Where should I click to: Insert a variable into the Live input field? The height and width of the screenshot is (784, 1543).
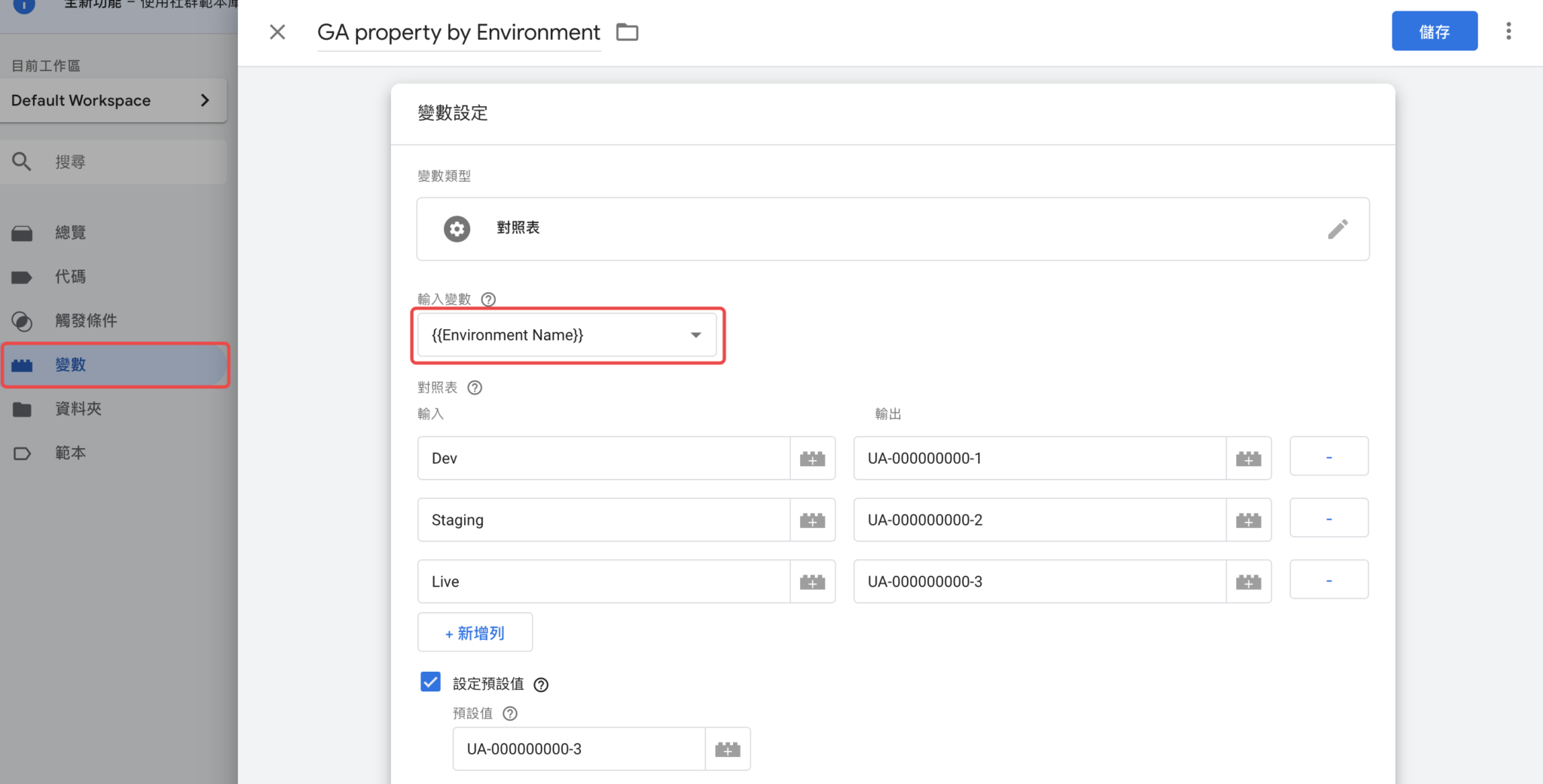pyautogui.click(x=812, y=581)
